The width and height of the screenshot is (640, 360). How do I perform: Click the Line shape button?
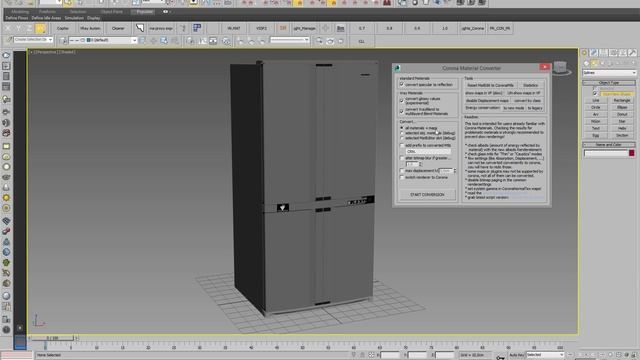[x=596, y=100]
